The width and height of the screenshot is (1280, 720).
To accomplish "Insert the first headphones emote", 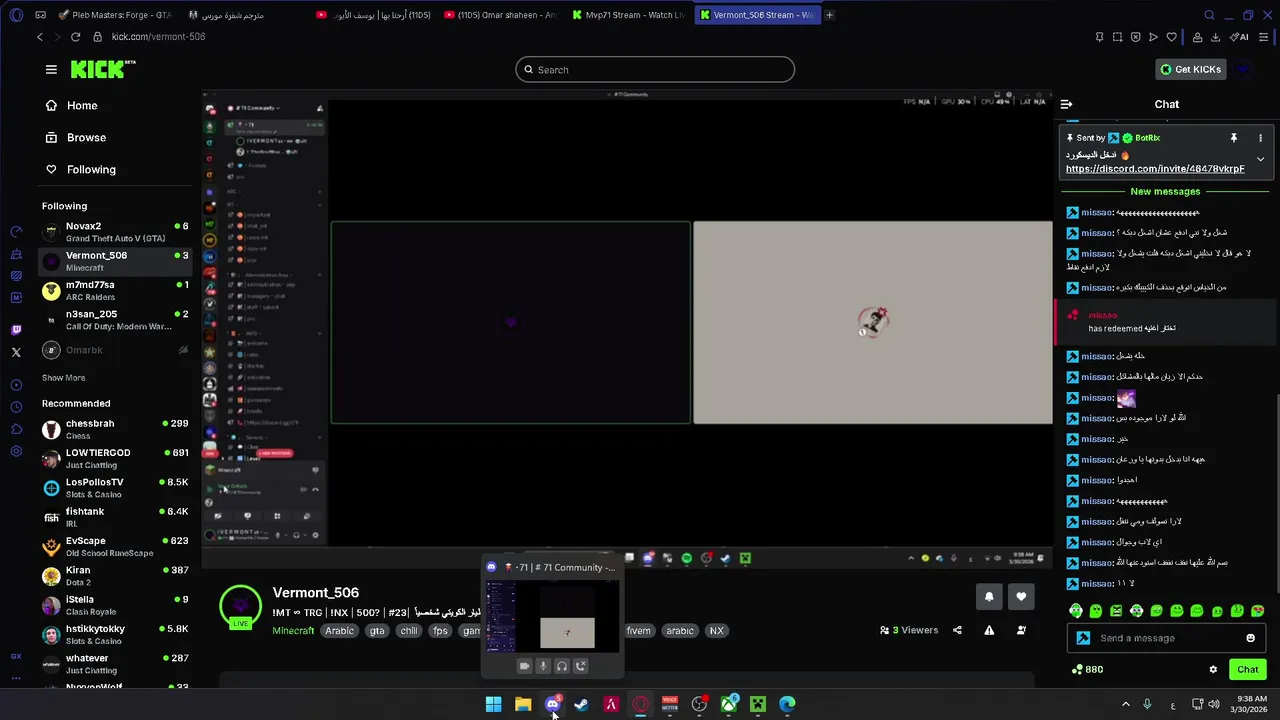I will click(1075, 611).
